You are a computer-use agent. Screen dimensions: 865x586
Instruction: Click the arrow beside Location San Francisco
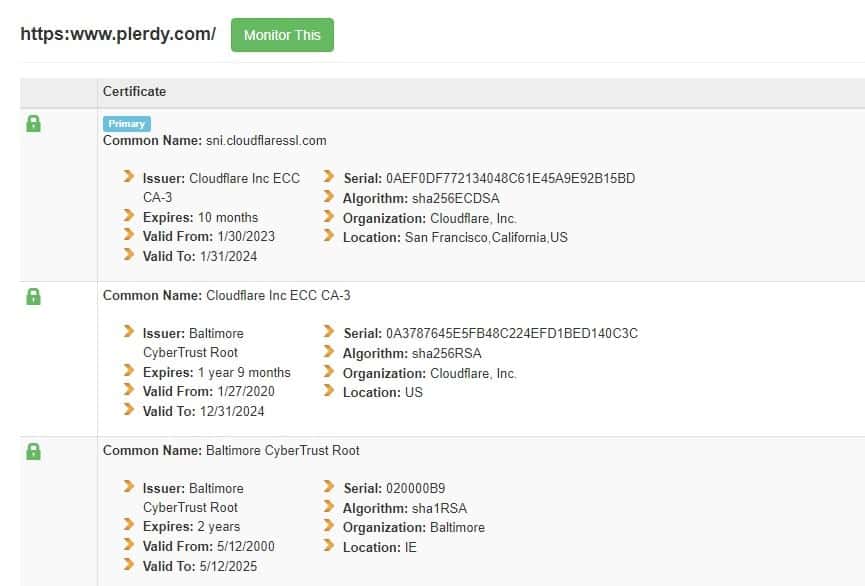pos(329,236)
